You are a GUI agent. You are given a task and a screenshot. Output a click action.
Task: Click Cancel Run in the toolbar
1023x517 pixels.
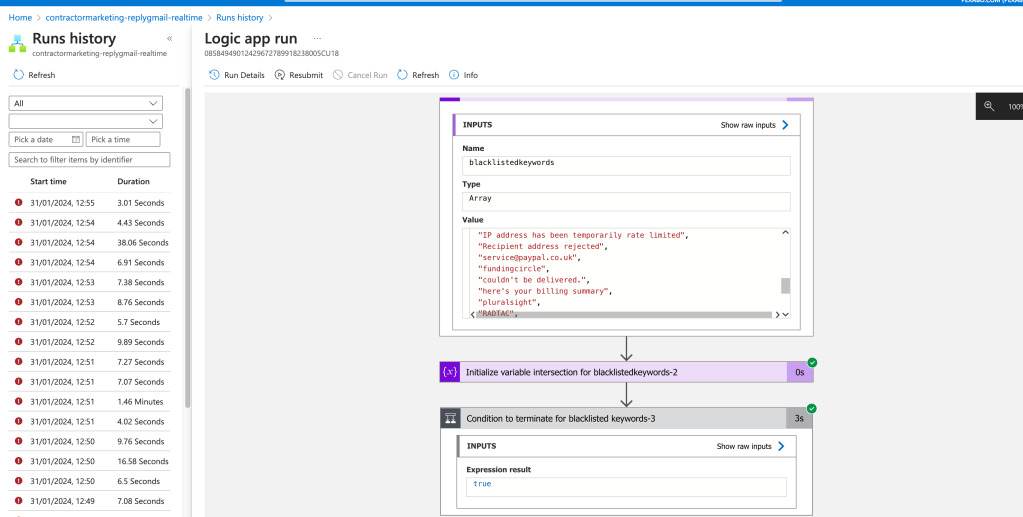pos(360,75)
